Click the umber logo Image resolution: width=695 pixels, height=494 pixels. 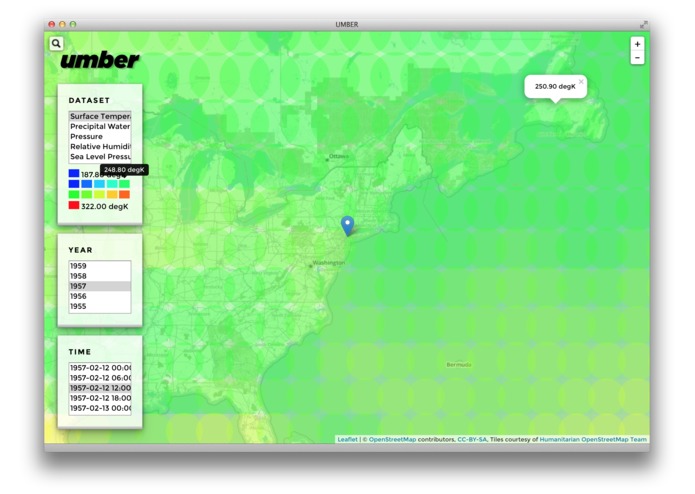tap(100, 60)
